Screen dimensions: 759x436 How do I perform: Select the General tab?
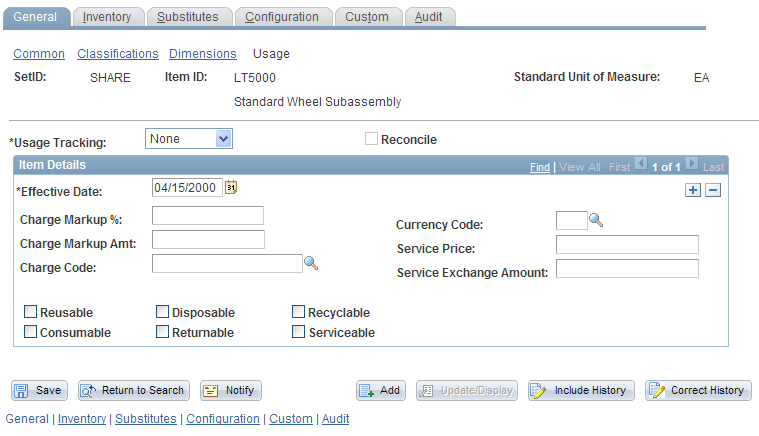coord(35,17)
